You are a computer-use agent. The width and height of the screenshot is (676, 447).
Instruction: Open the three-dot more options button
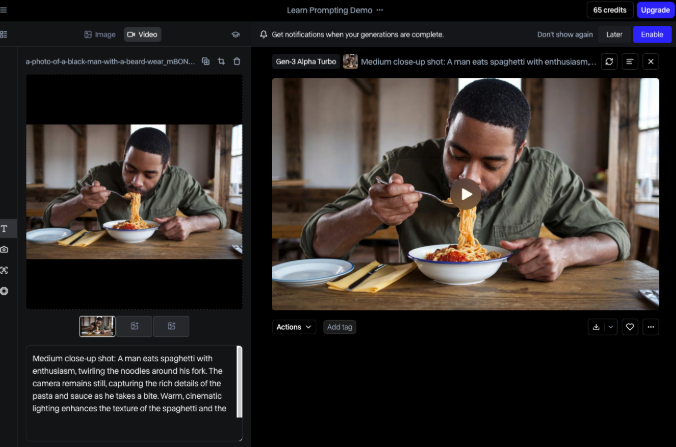[x=651, y=326]
